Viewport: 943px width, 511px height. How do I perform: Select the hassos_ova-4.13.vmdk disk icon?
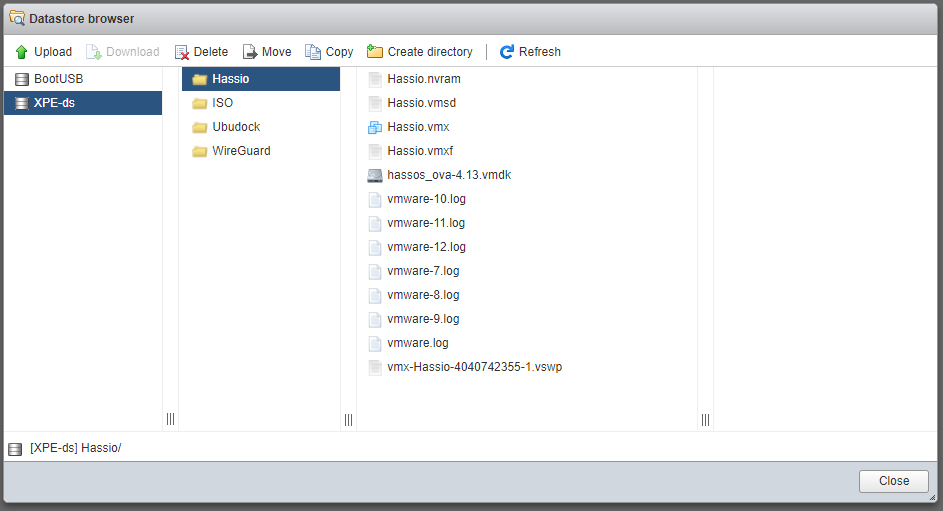coord(375,175)
